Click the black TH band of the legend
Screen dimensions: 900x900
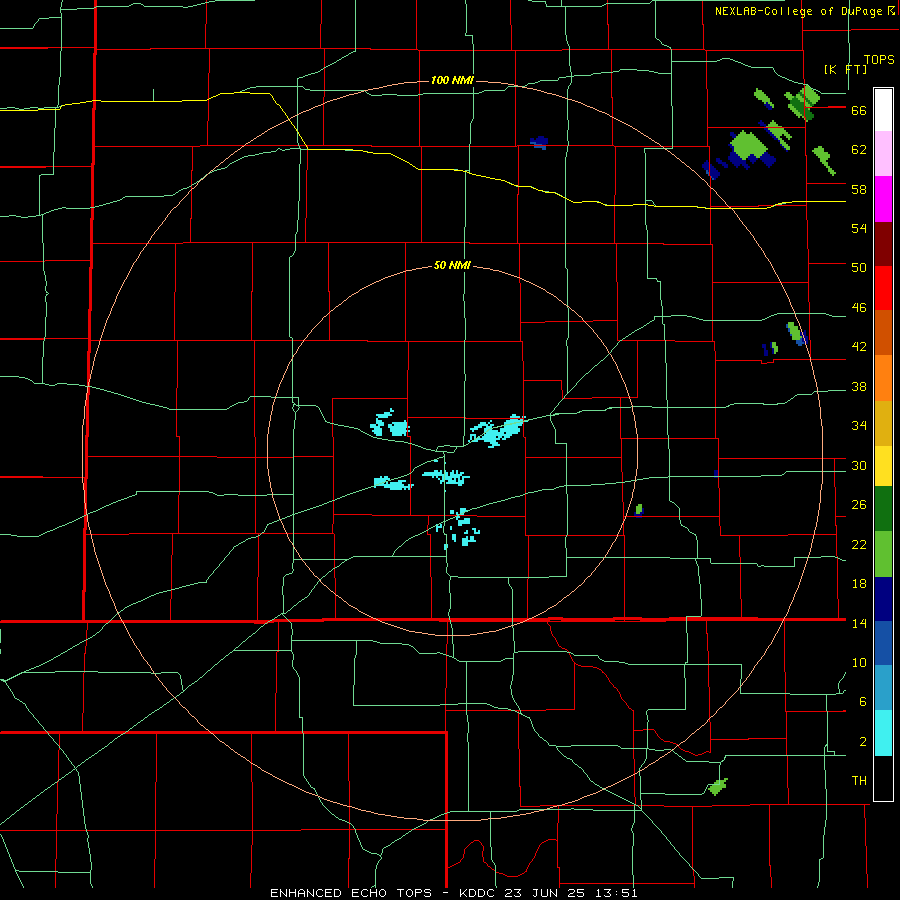coord(883,778)
